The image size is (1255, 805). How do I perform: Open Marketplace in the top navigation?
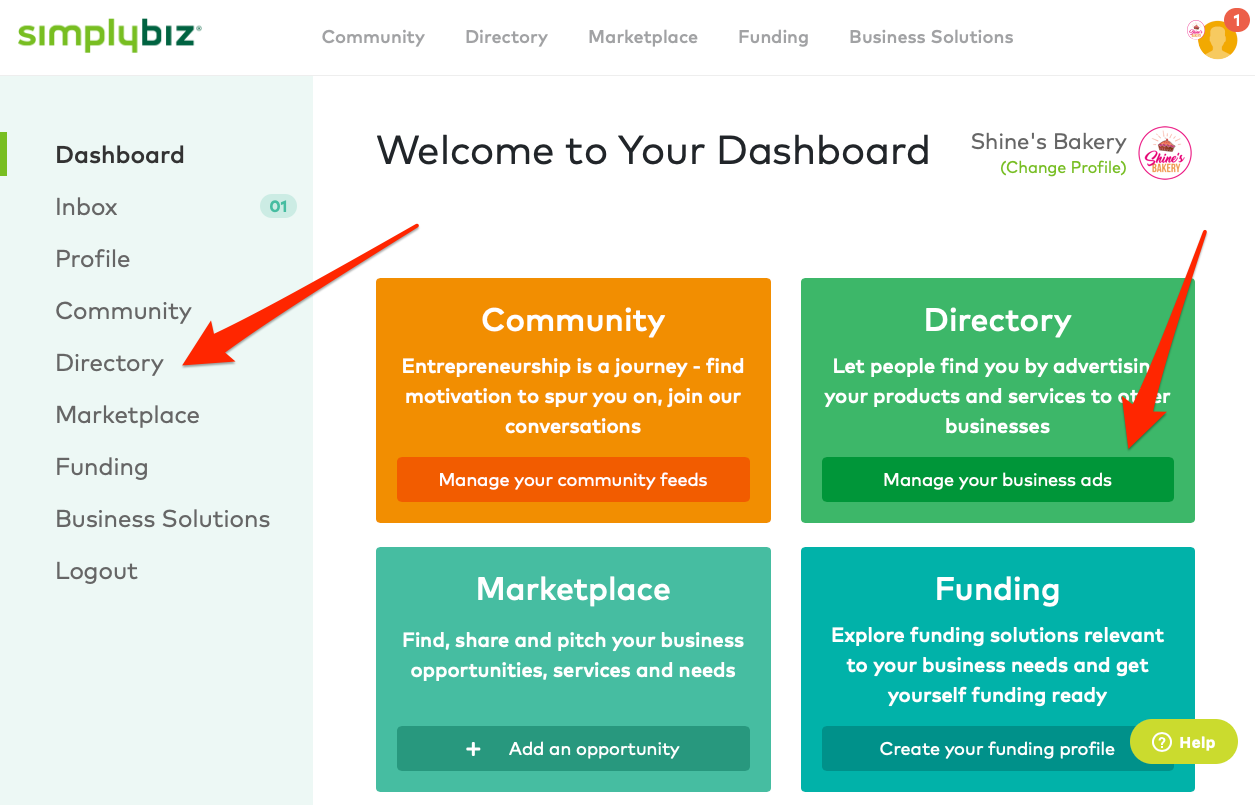tap(643, 37)
